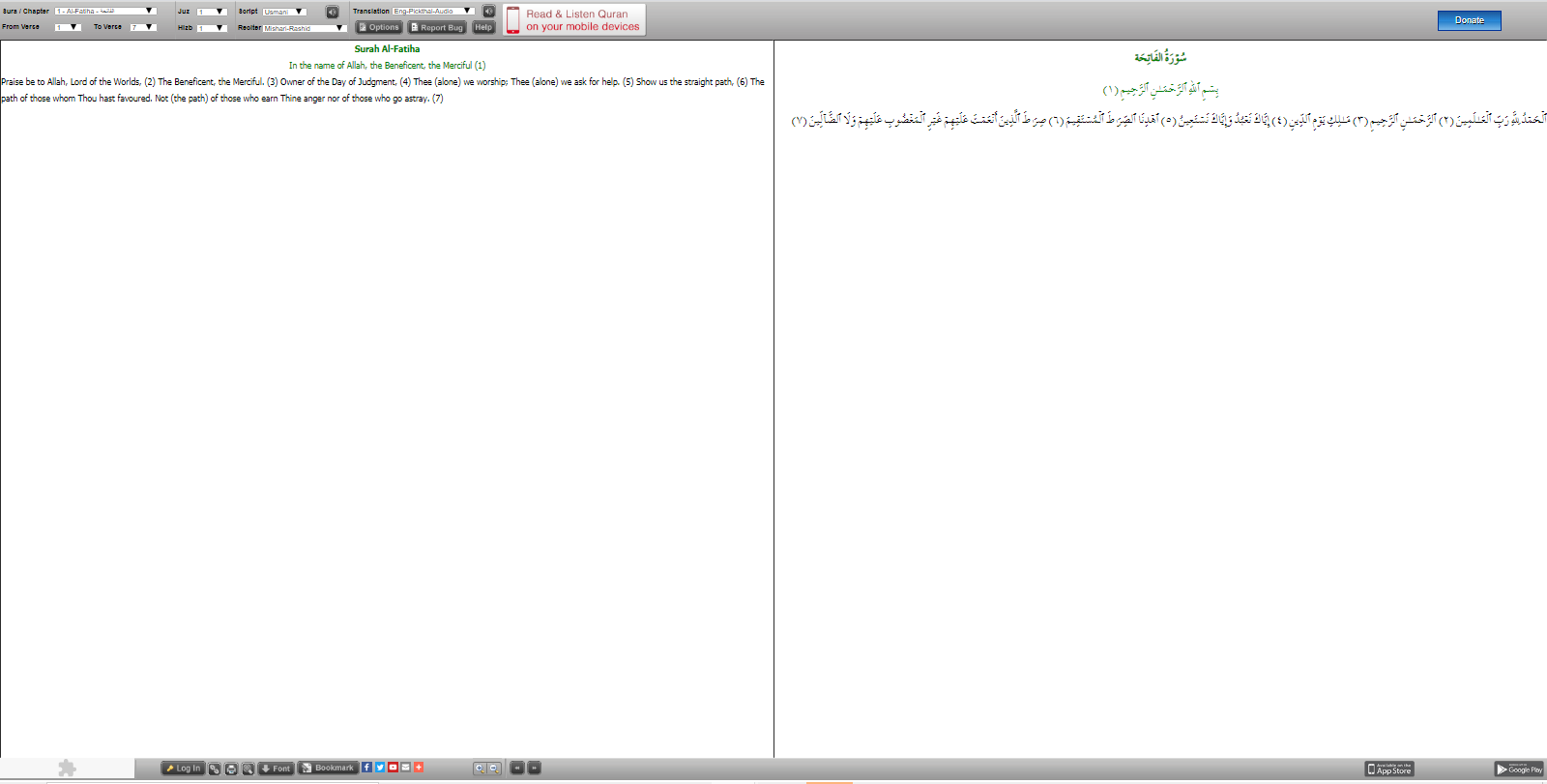The width and height of the screenshot is (1547, 784).
Task: Open the Help button
Action: click(483, 27)
